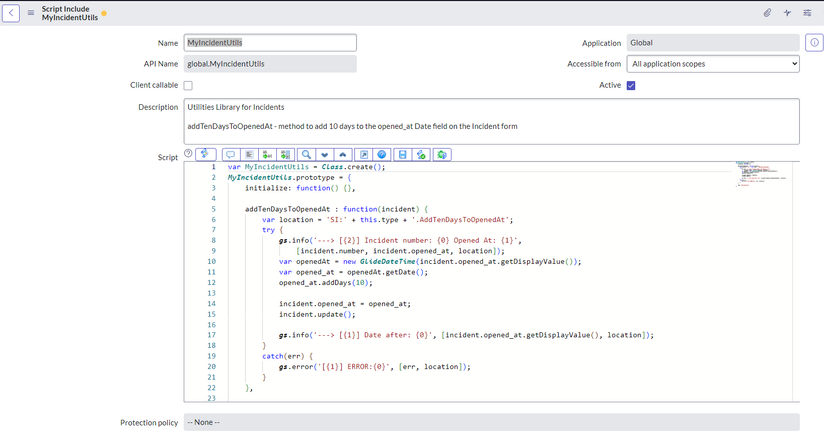Toggle the full screen editor icon
824x434 pixels.
tap(364, 154)
